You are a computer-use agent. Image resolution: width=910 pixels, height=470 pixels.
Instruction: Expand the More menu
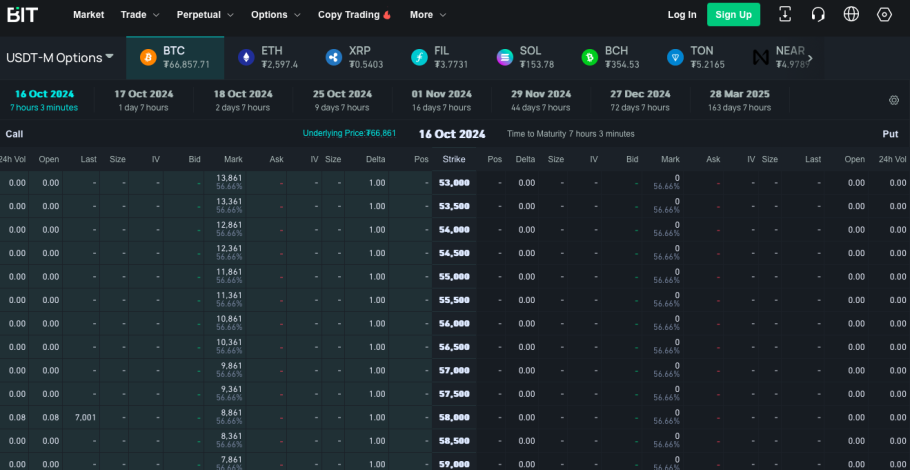point(428,15)
